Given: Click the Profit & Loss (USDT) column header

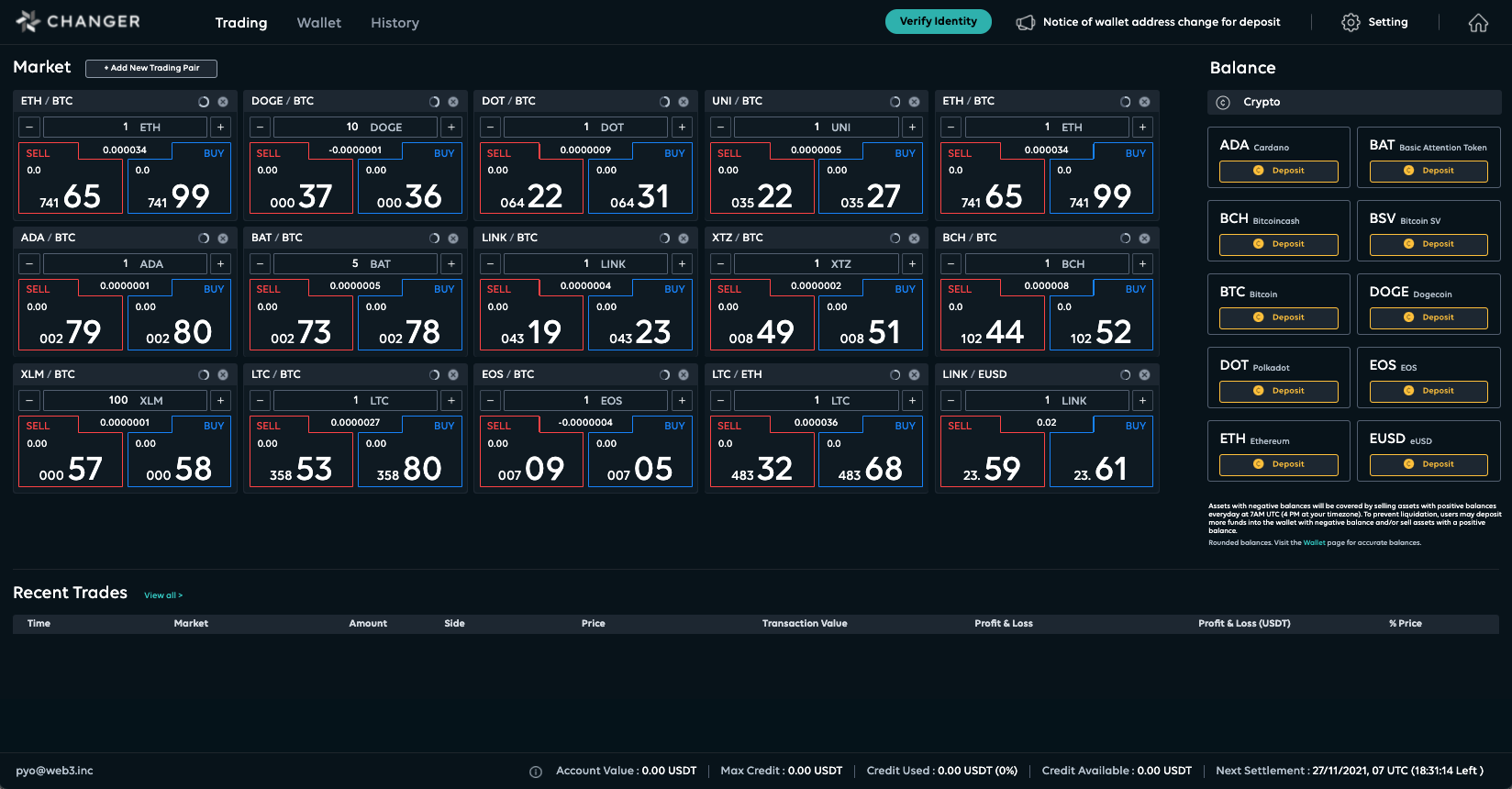Looking at the screenshot, I should coord(1244,624).
